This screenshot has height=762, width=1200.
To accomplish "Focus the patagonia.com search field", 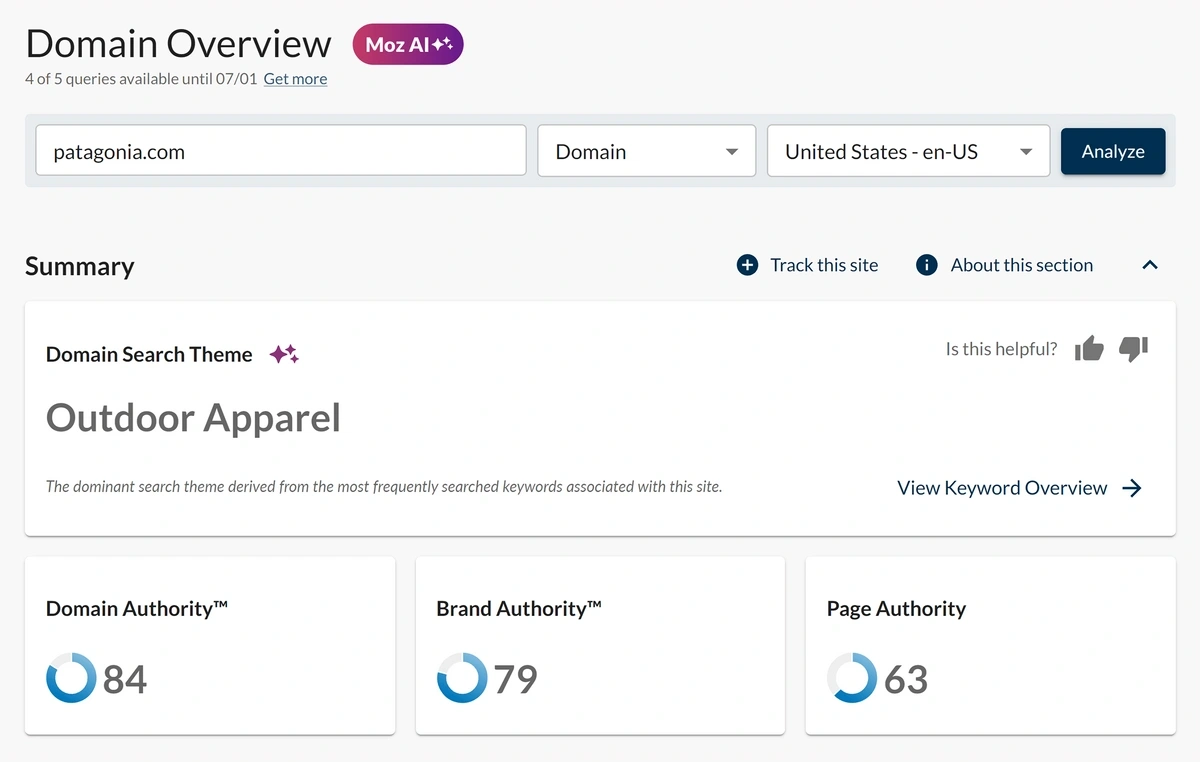I will [281, 151].
